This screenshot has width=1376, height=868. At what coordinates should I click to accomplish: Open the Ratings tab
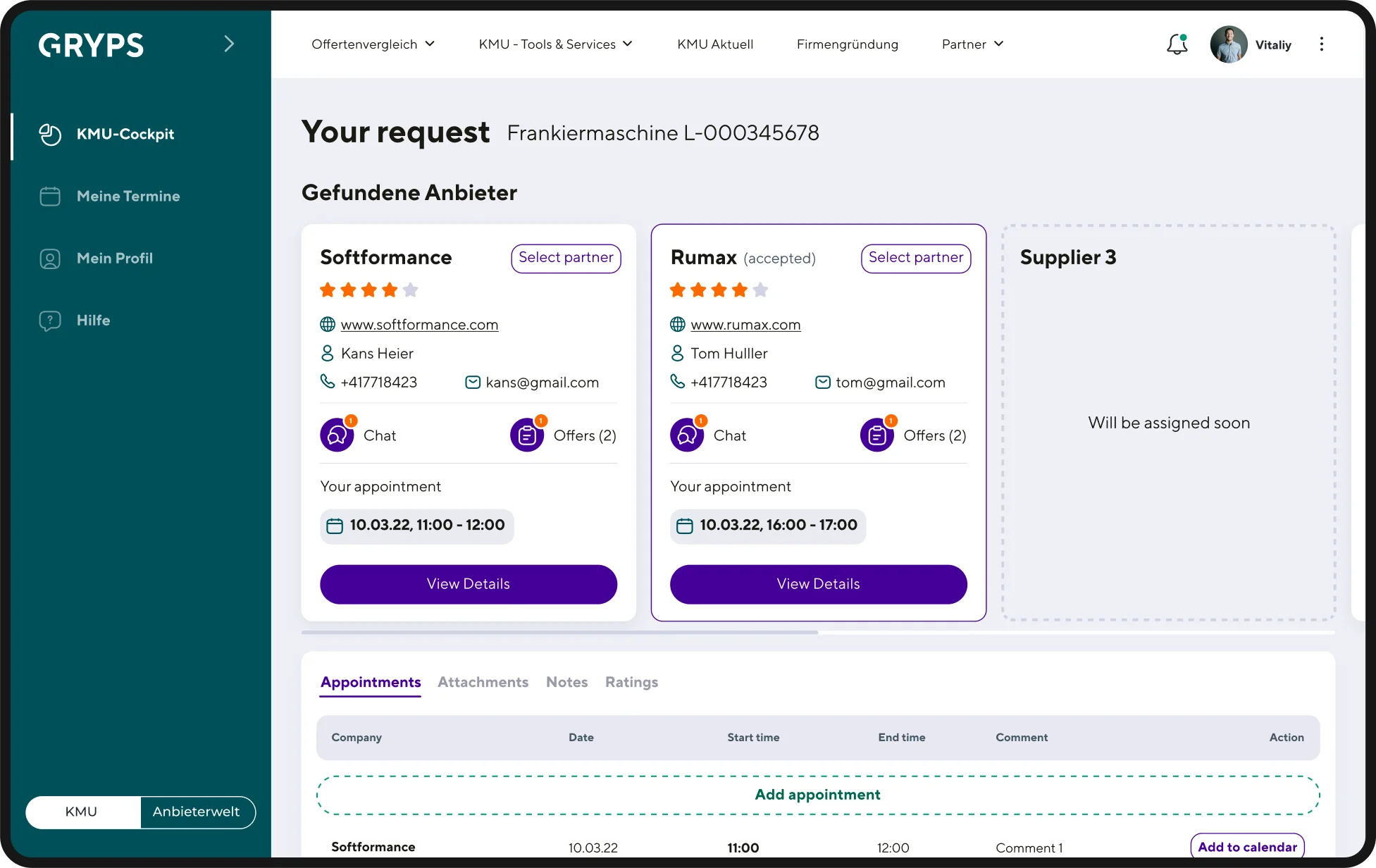pos(631,682)
